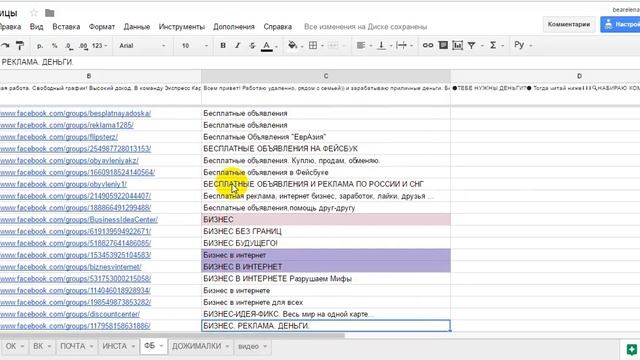Click the paint format roller icon

coord(19,46)
